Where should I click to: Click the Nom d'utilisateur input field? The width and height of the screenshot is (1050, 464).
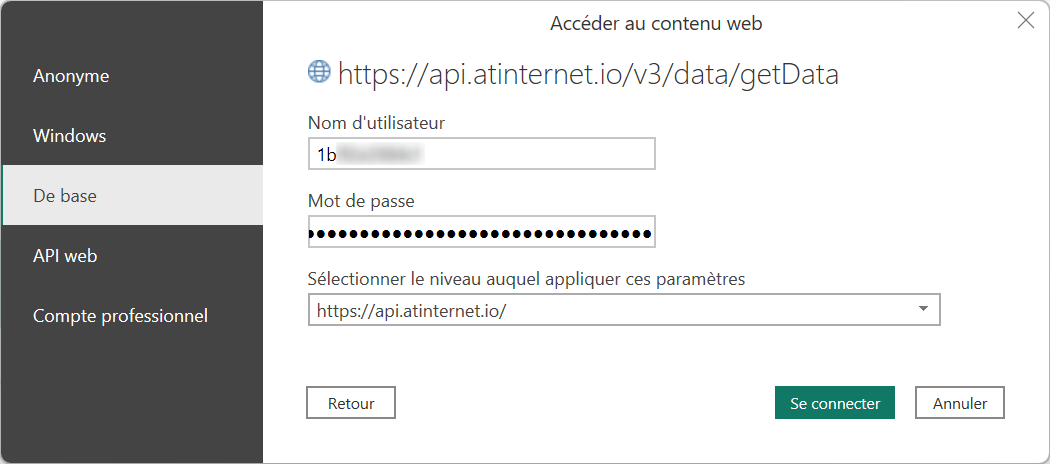[481, 154]
